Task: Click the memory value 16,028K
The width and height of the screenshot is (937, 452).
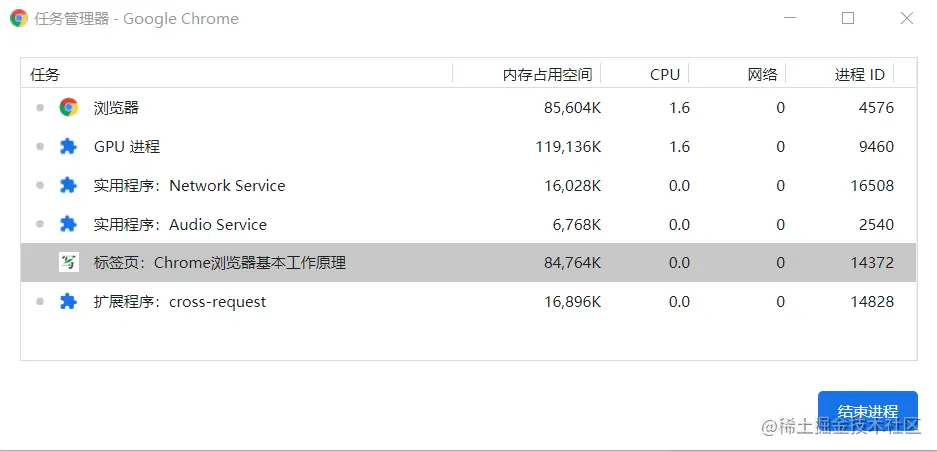Action: click(572, 185)
